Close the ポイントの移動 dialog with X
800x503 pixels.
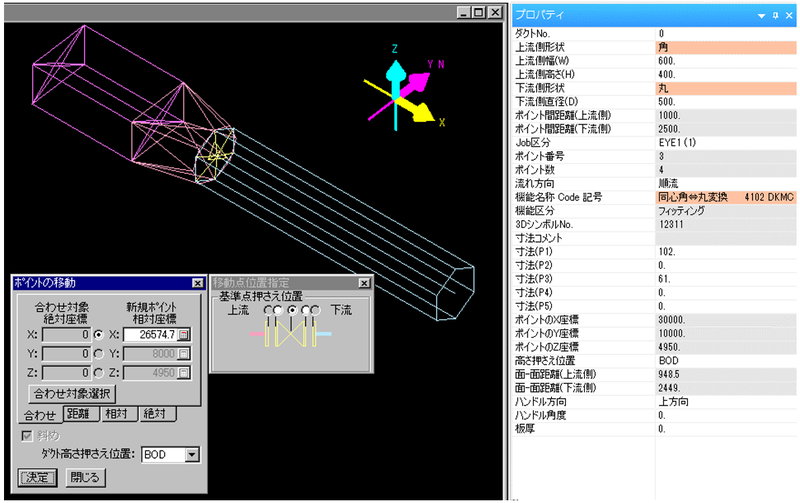point(196,284)
